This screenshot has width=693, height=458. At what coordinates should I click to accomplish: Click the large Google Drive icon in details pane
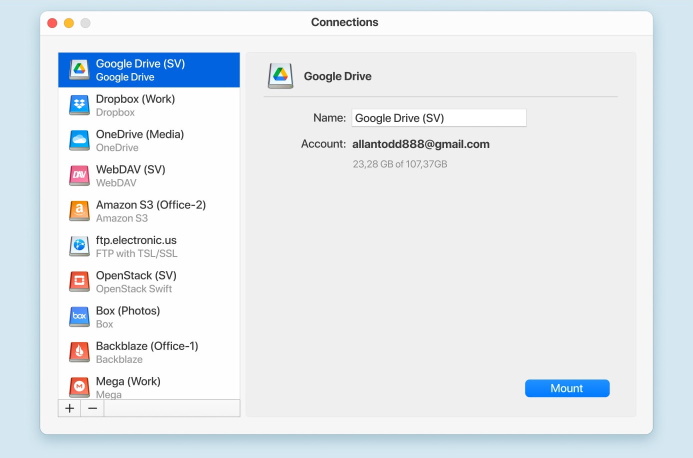coord(280,76)
